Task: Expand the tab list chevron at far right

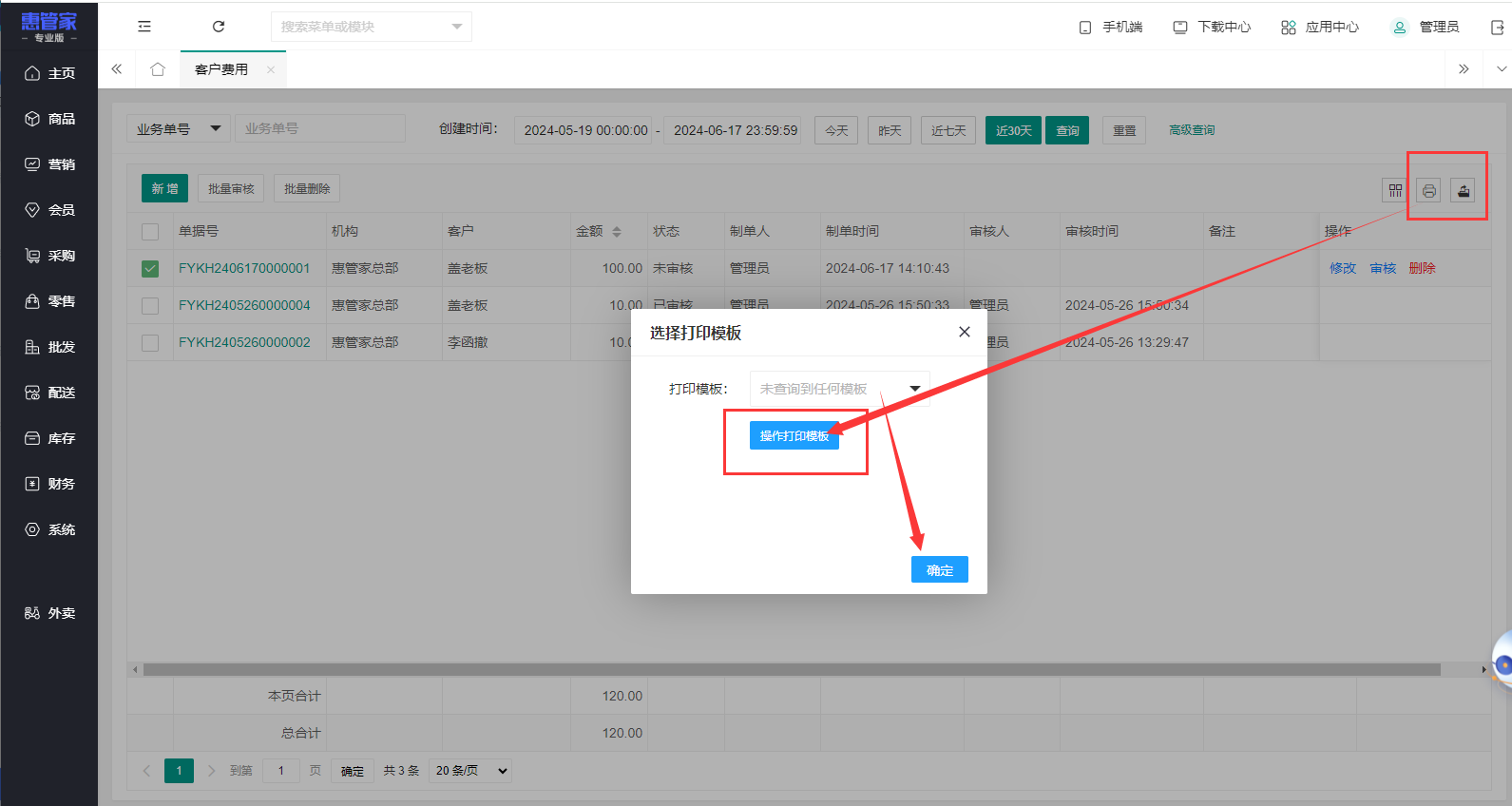Action: [1502, 68]
